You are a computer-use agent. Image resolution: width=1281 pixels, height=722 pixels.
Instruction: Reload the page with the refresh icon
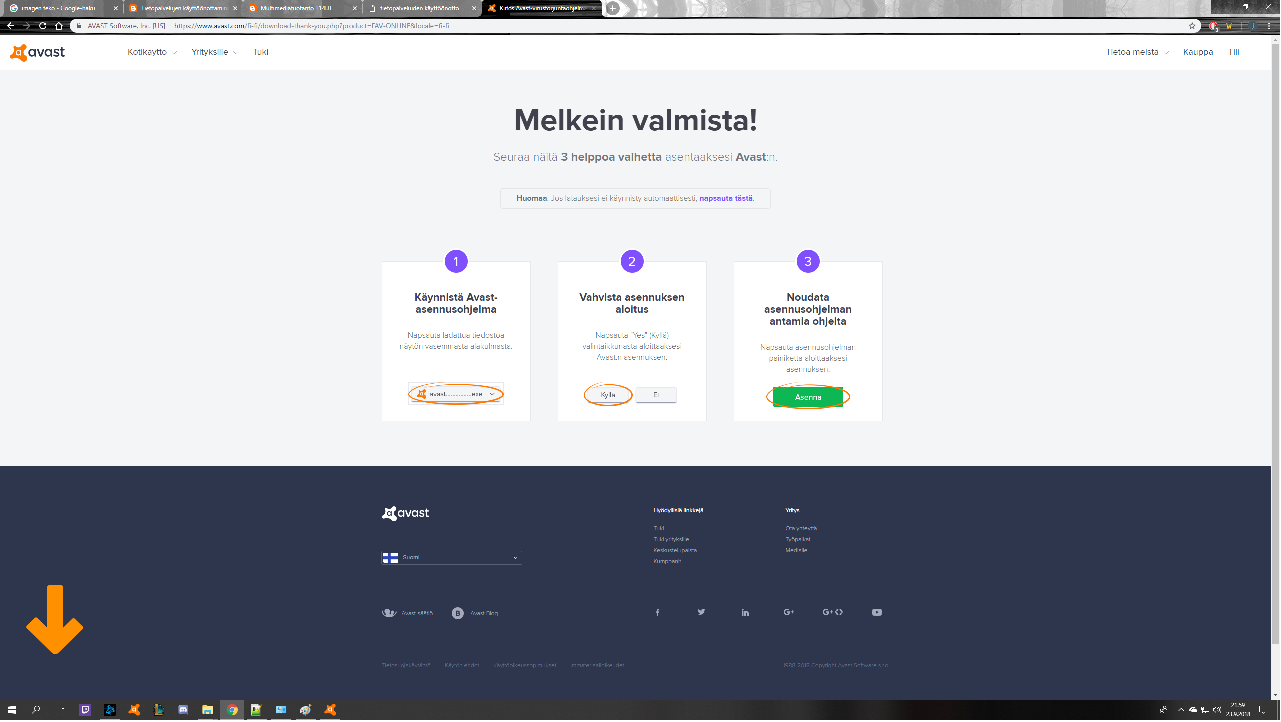tap(42, 25)
